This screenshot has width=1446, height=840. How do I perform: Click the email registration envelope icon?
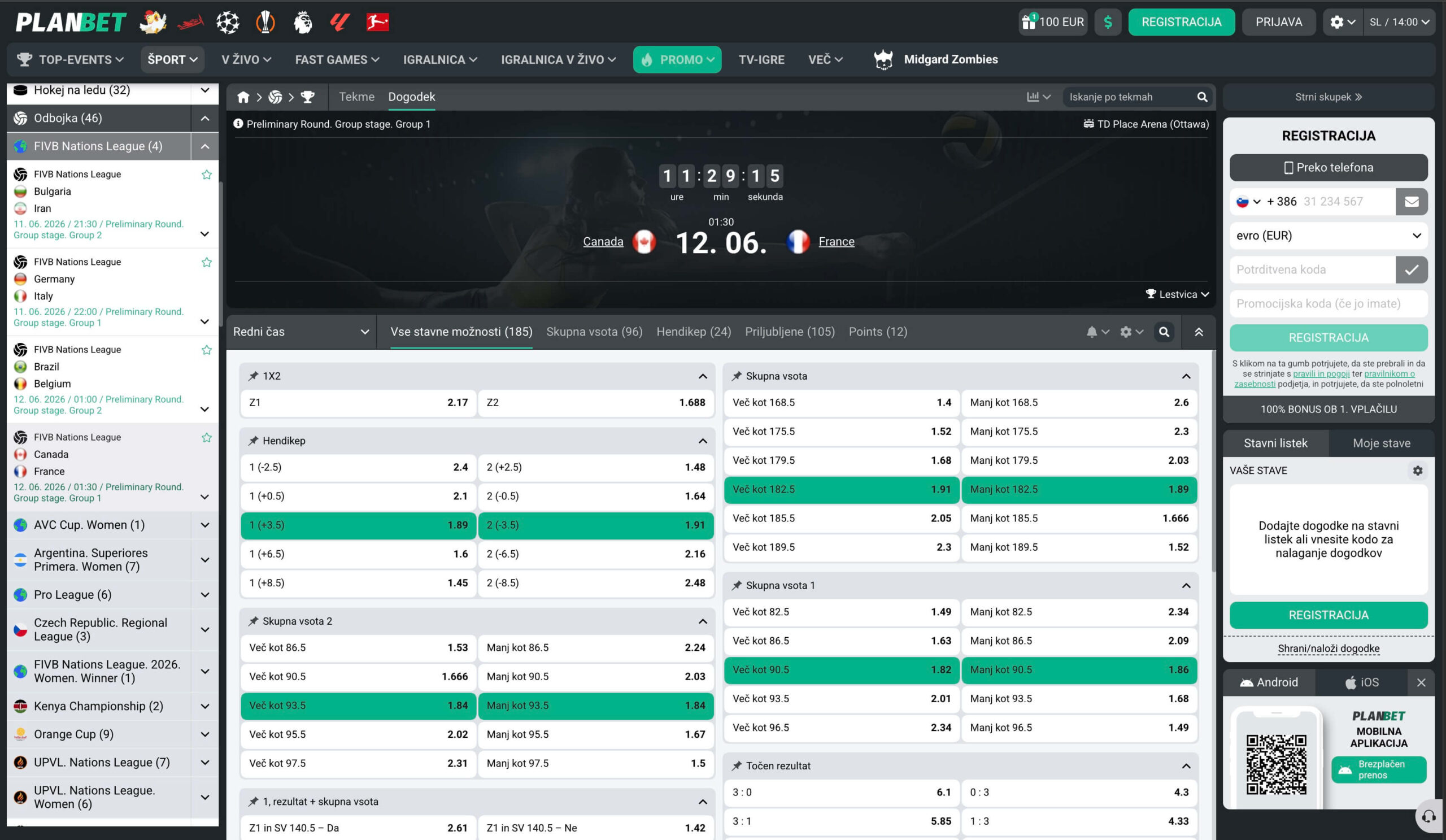1412,202
